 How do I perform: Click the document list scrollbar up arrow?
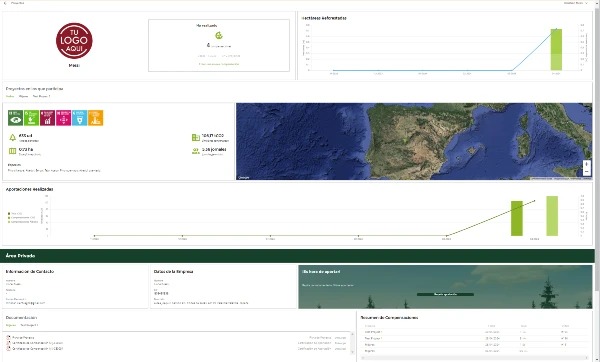352,335
